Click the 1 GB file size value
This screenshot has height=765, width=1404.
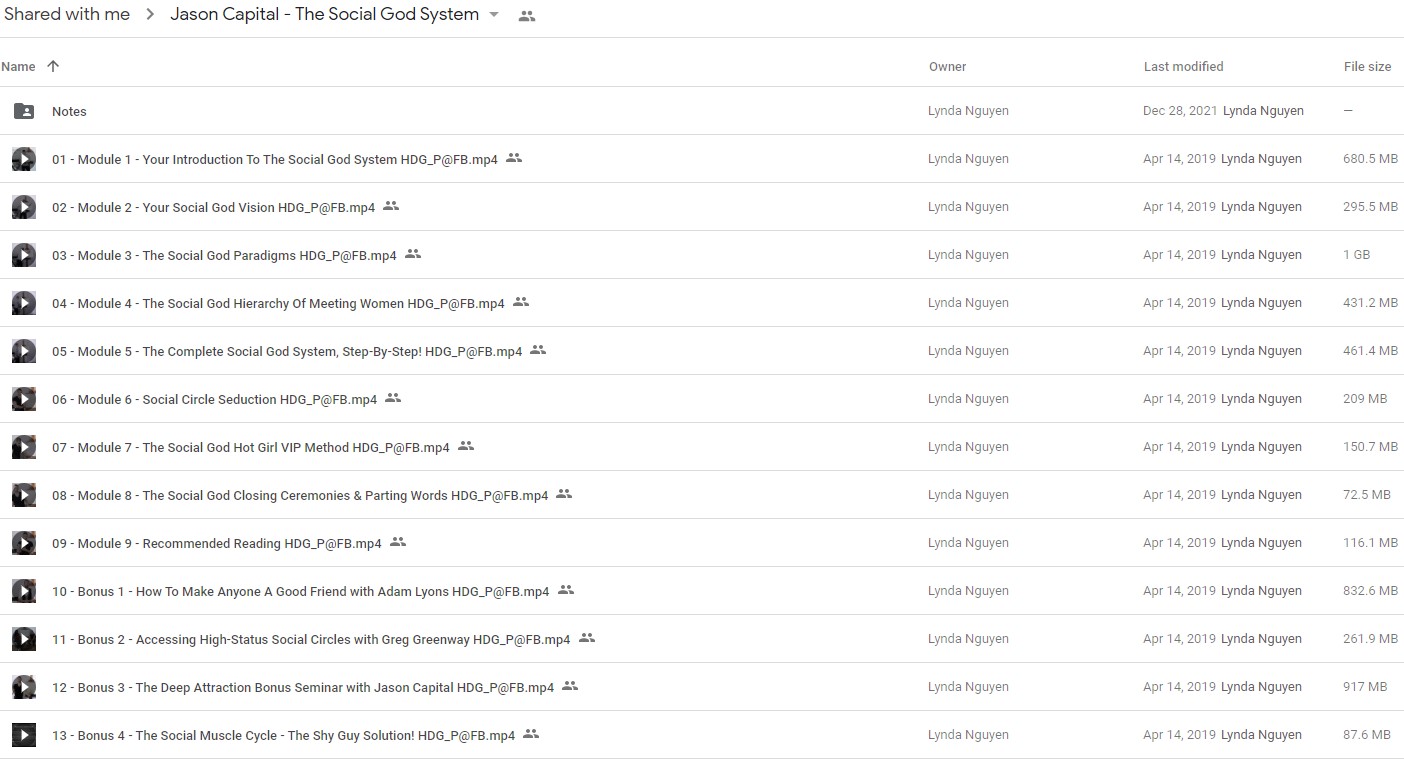[x=1356, y=255]
